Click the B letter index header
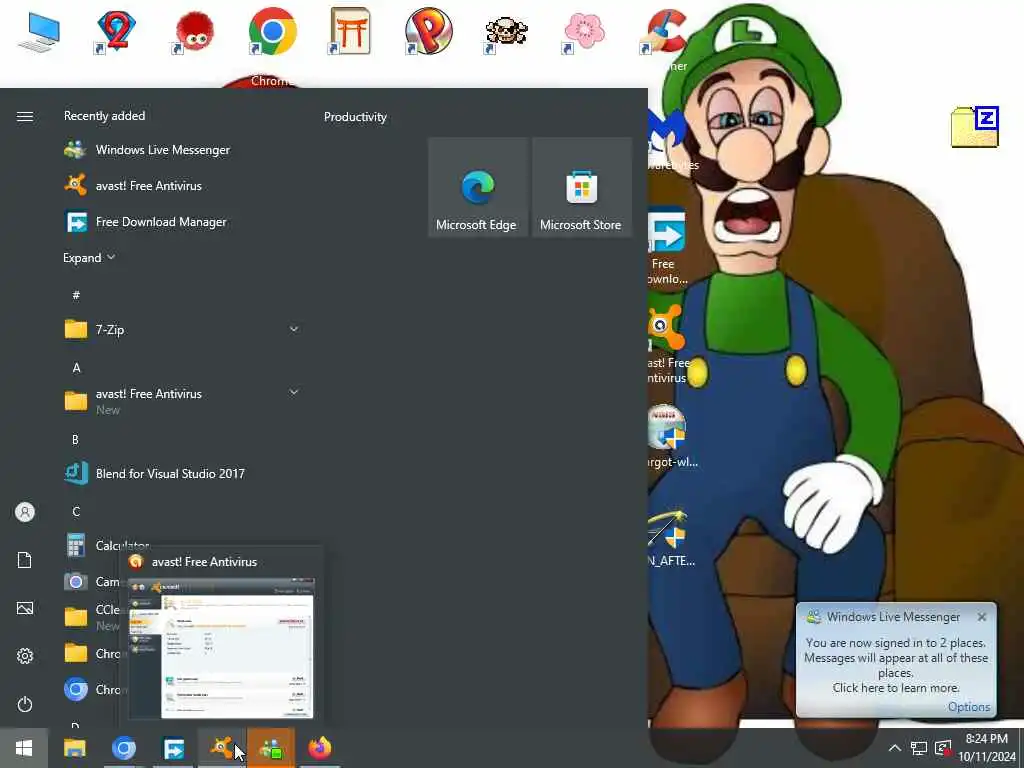Screen dimensions: 1024x768 76,440
